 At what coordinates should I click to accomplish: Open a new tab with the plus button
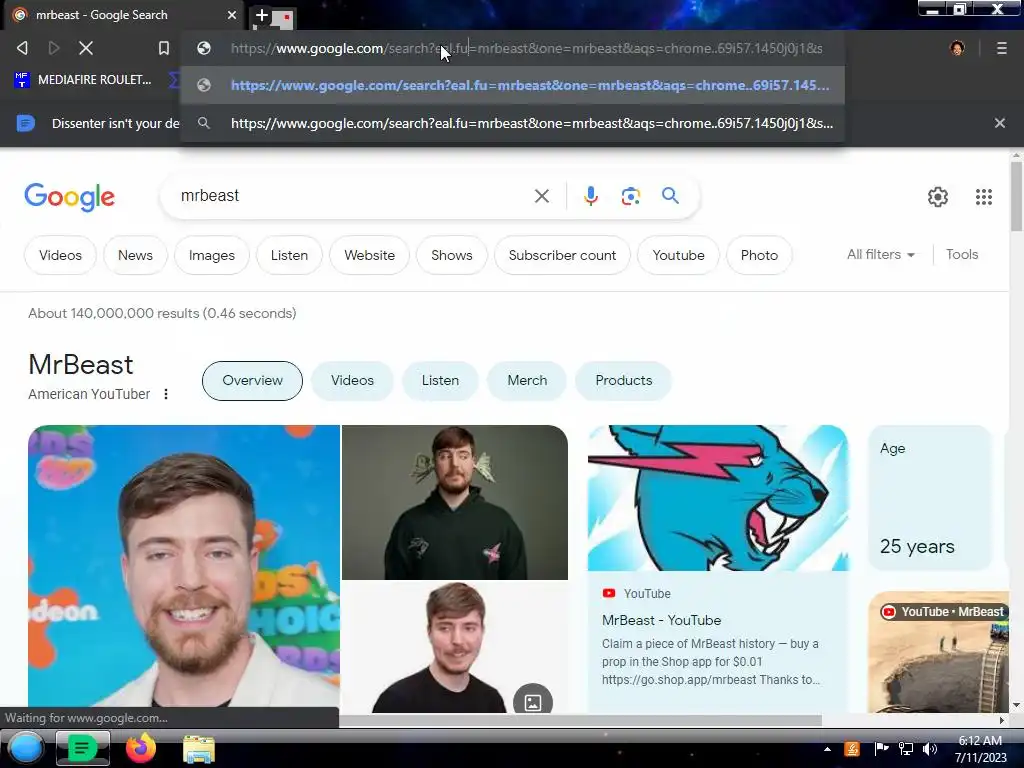(x=261, y=15)
